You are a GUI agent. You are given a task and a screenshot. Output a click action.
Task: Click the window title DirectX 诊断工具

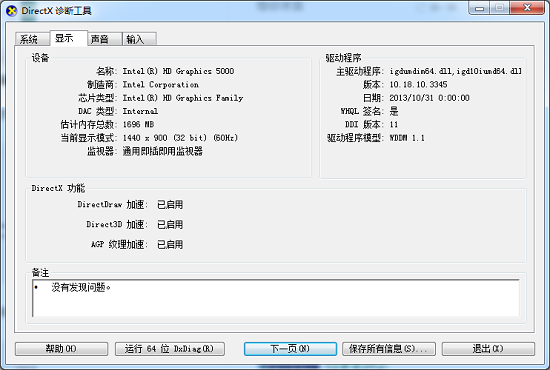(x=56, y=11)
